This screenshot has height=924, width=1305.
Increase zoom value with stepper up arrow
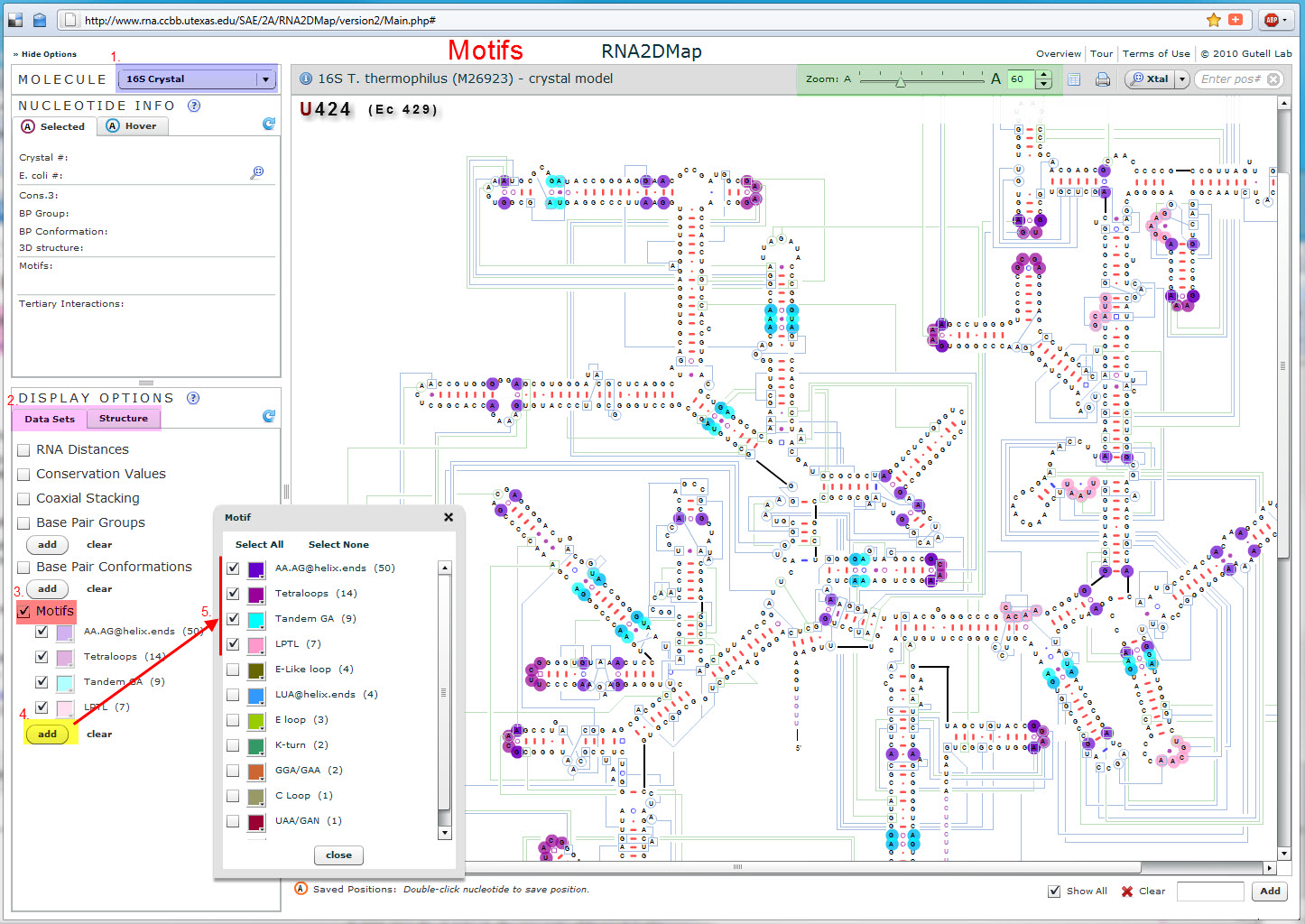[1044, 75]
